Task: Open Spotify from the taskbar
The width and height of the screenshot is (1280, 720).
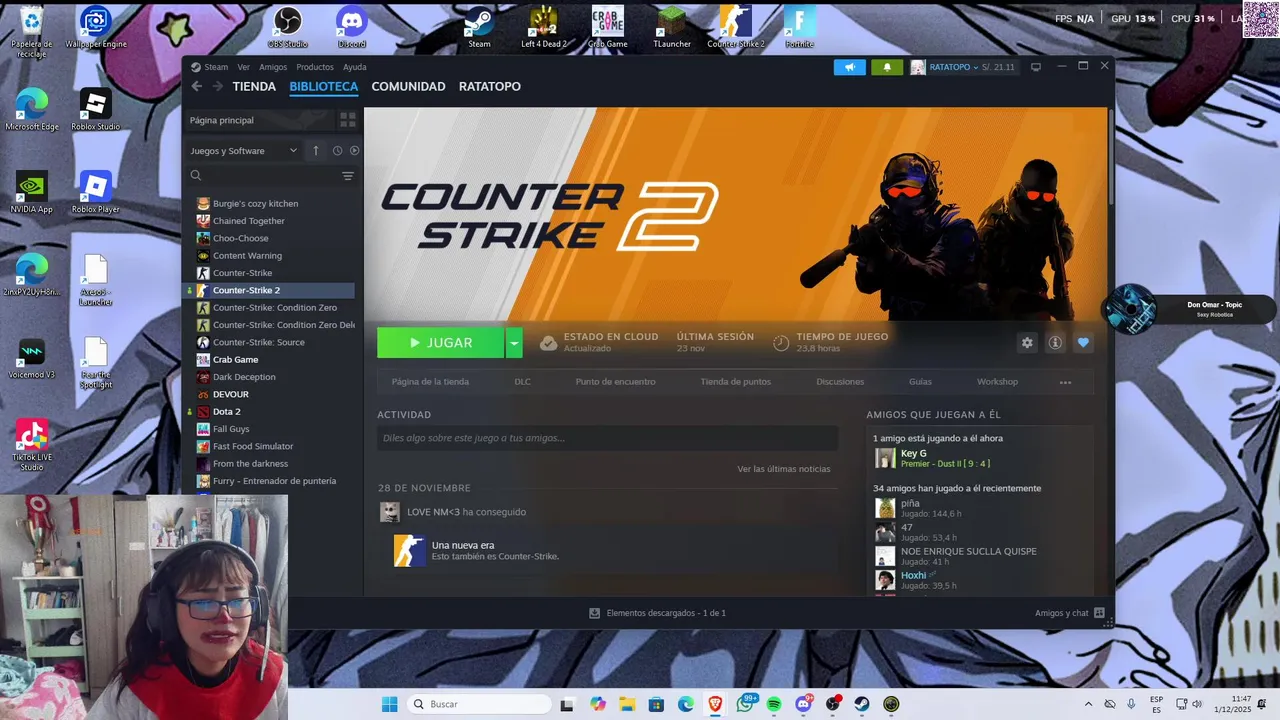Action: 774,704
